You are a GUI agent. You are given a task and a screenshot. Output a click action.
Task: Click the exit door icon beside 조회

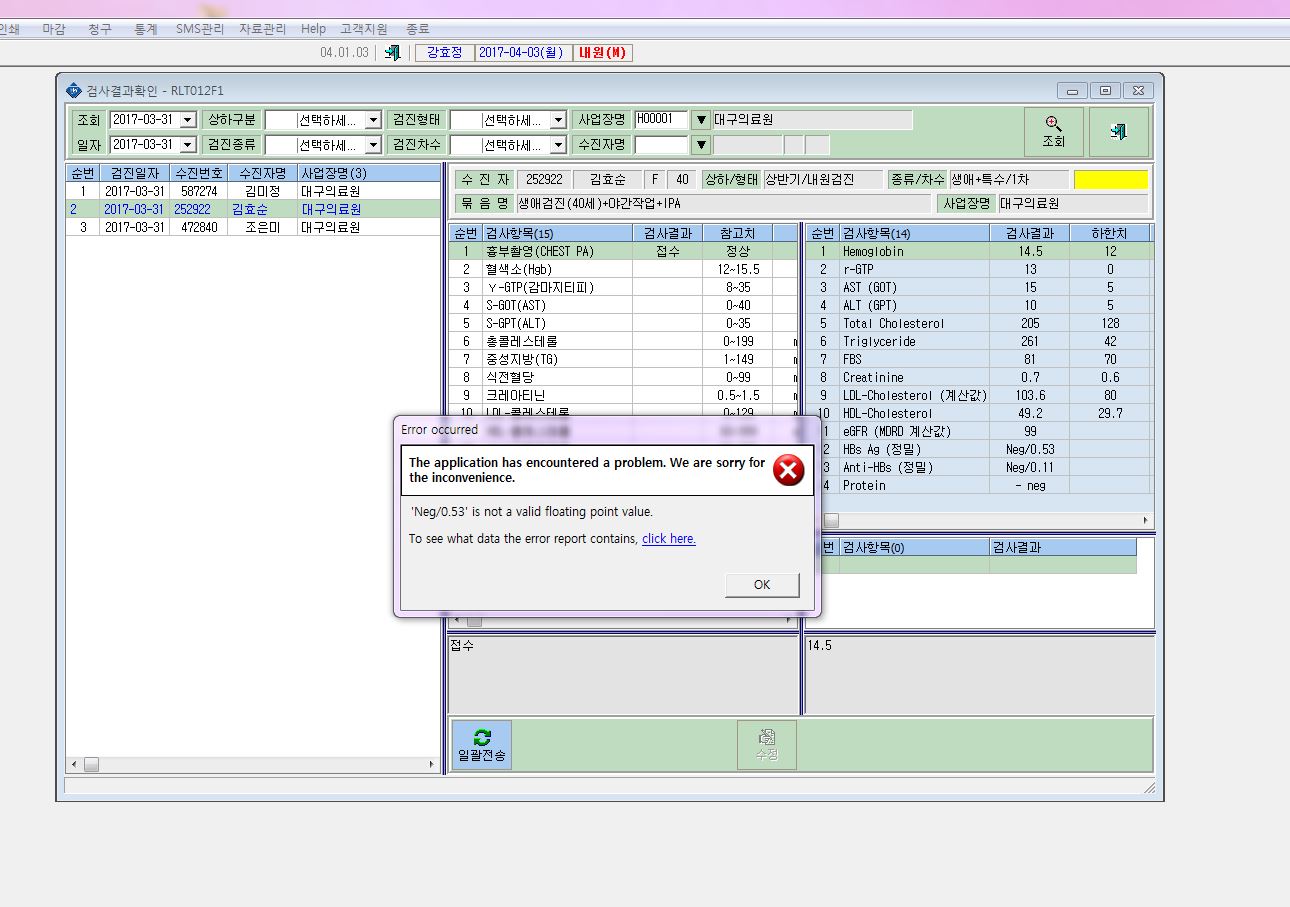[1118, 132]
